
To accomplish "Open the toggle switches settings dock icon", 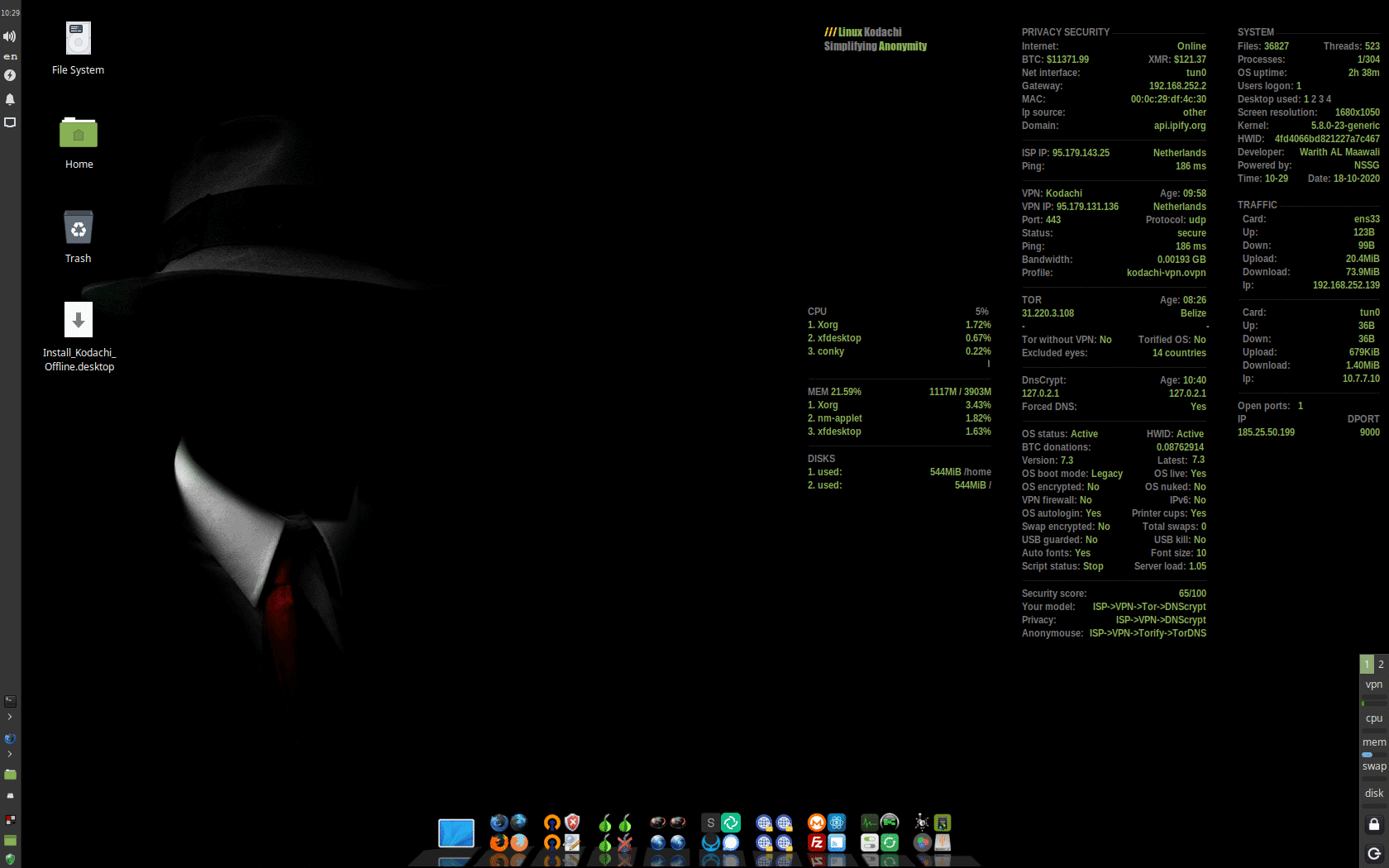I will coord(869,842).
